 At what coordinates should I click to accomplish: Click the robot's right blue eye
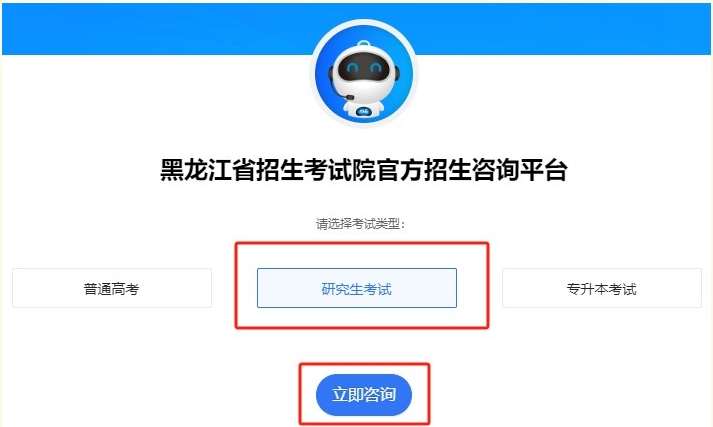point(376,68)
